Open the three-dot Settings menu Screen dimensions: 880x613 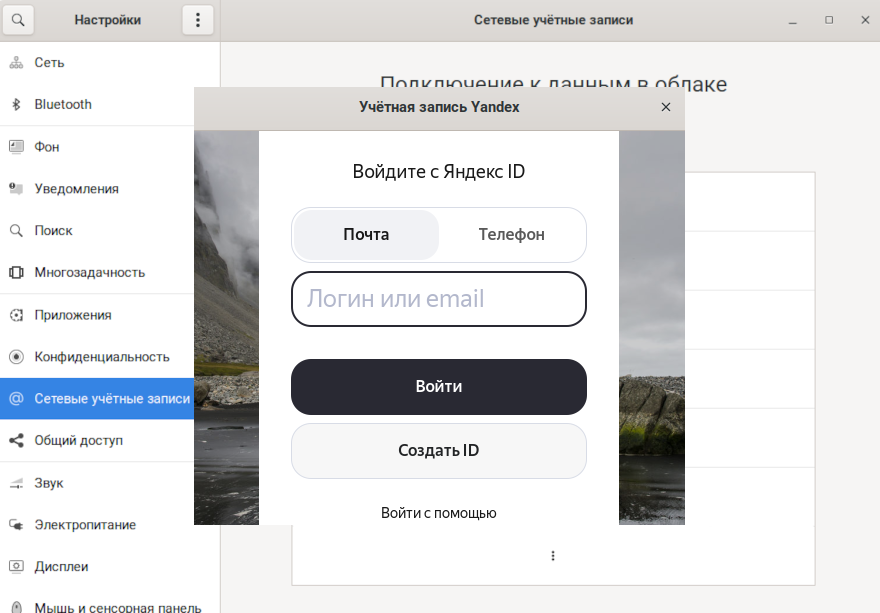pyautogui.click(x=198, y=20)
